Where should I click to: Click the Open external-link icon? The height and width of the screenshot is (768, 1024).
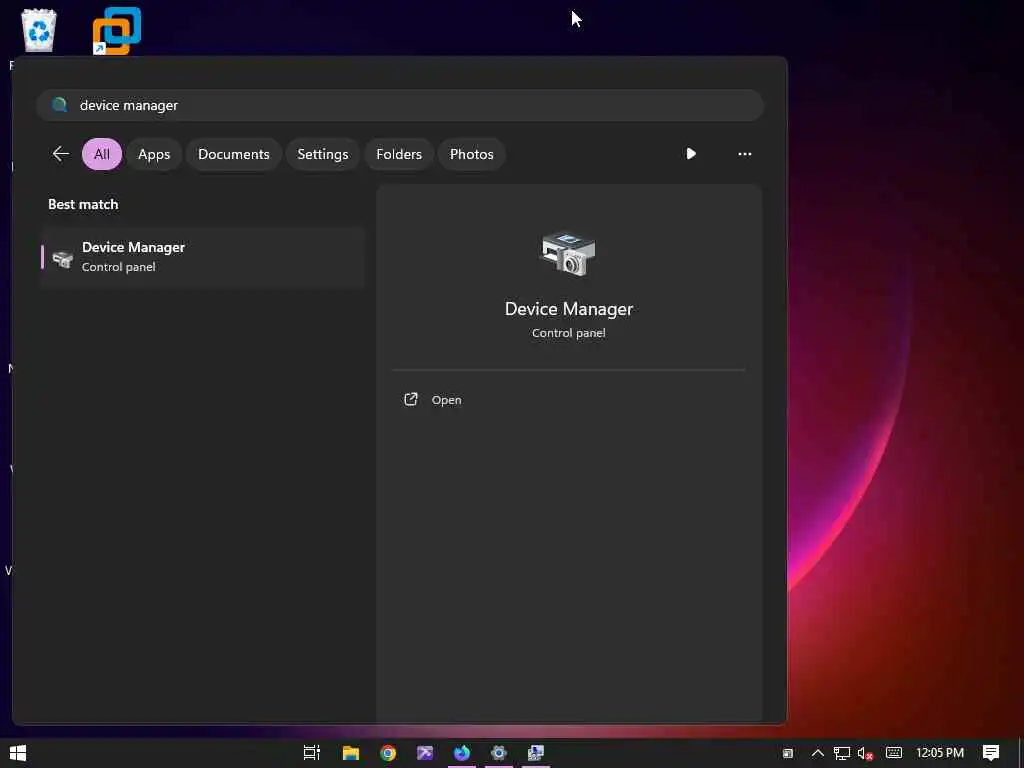click(411, 399)
